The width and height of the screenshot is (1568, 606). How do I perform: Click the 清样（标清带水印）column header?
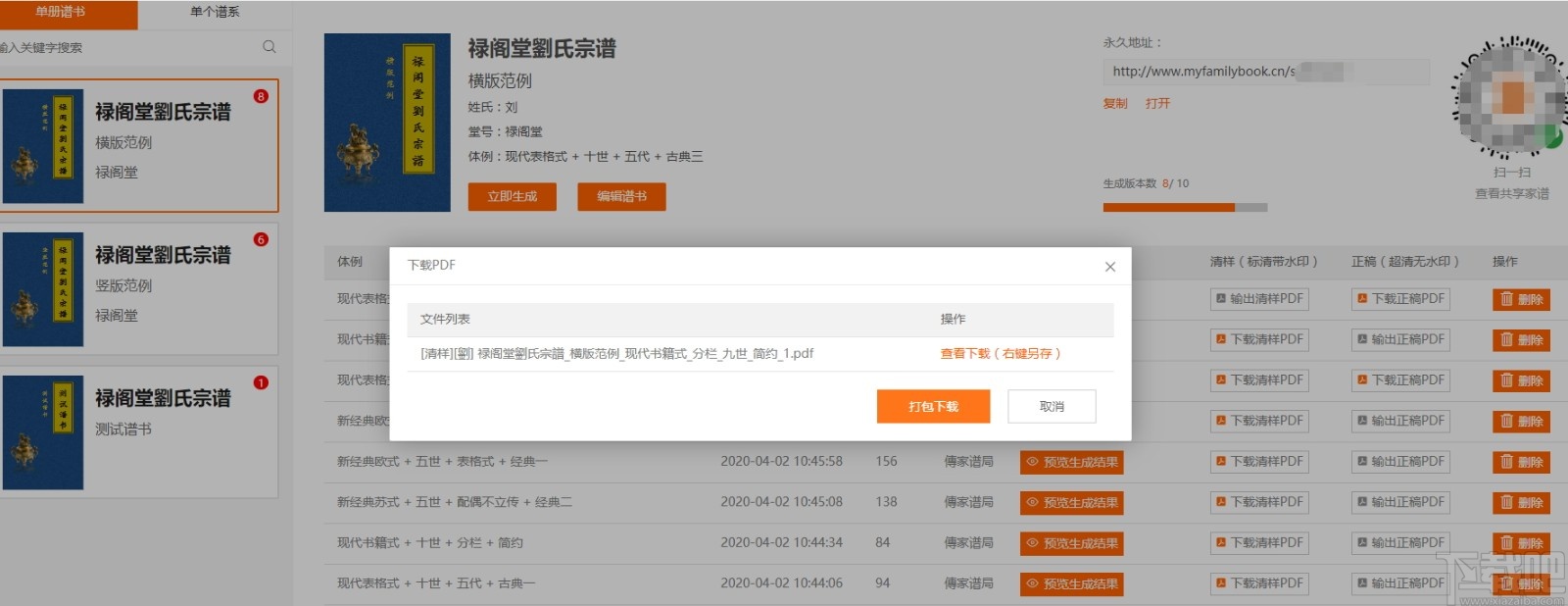(1264, 262)
